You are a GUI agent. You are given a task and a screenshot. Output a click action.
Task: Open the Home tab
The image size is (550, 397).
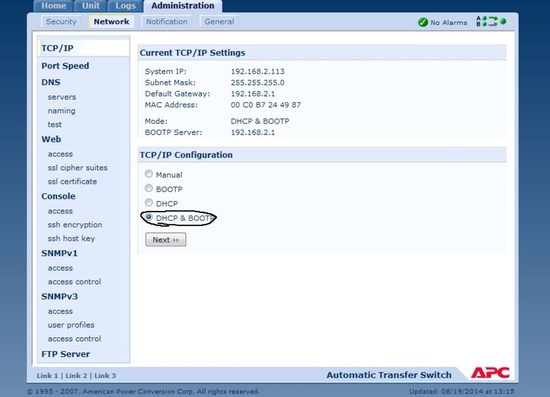[x=53, y=6]
